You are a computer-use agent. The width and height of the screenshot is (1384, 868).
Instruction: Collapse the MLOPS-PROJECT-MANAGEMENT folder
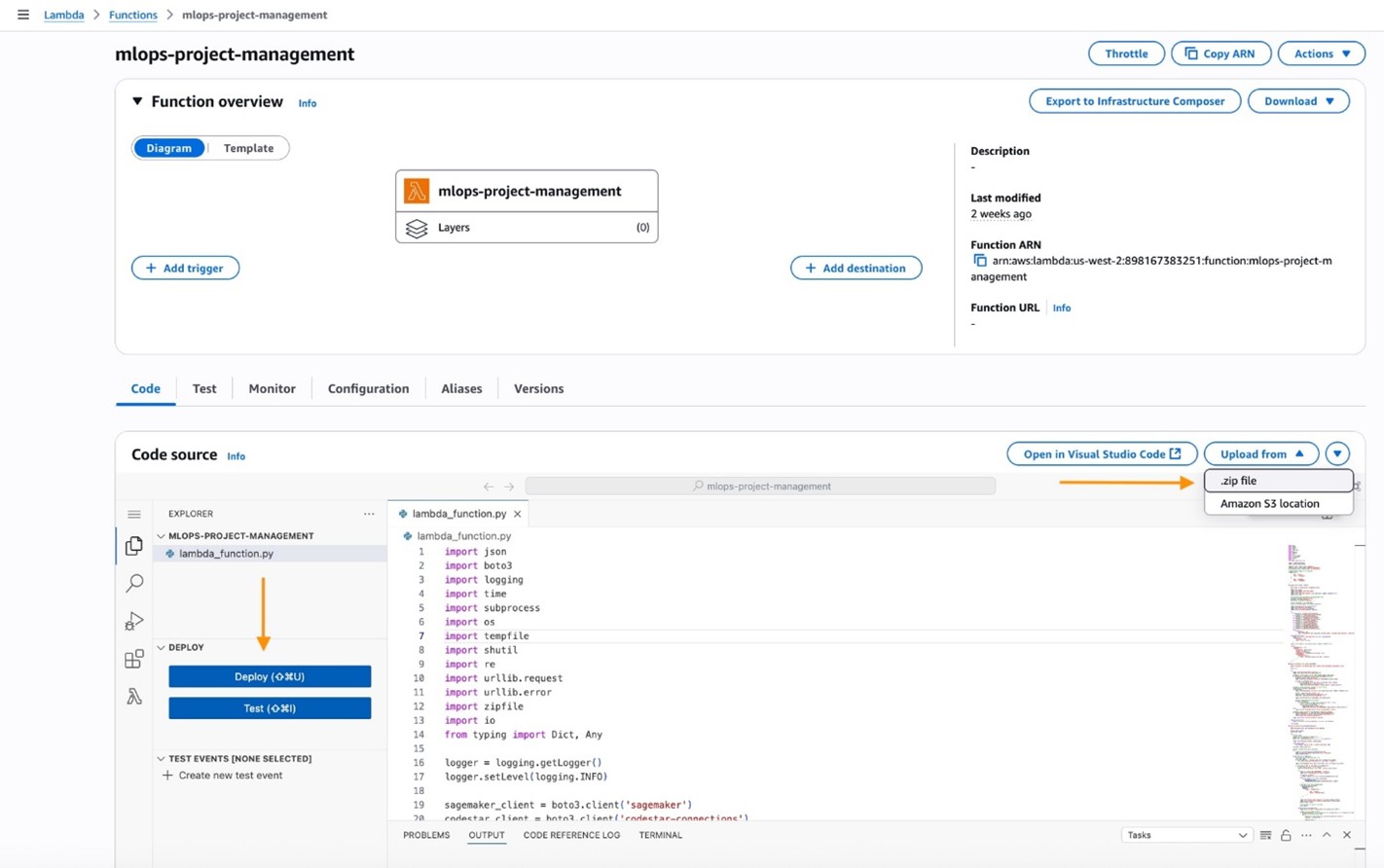coord(162,535)
